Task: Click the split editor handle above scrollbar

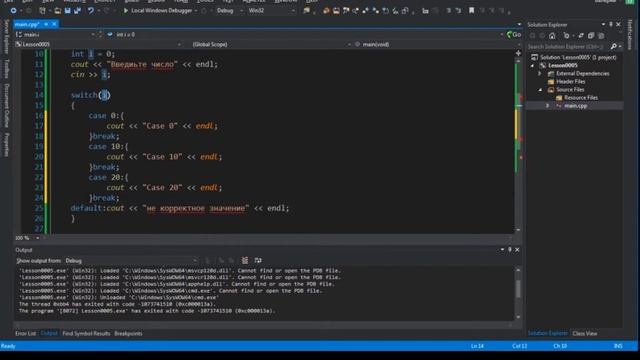Action: [x=518, y=53]
